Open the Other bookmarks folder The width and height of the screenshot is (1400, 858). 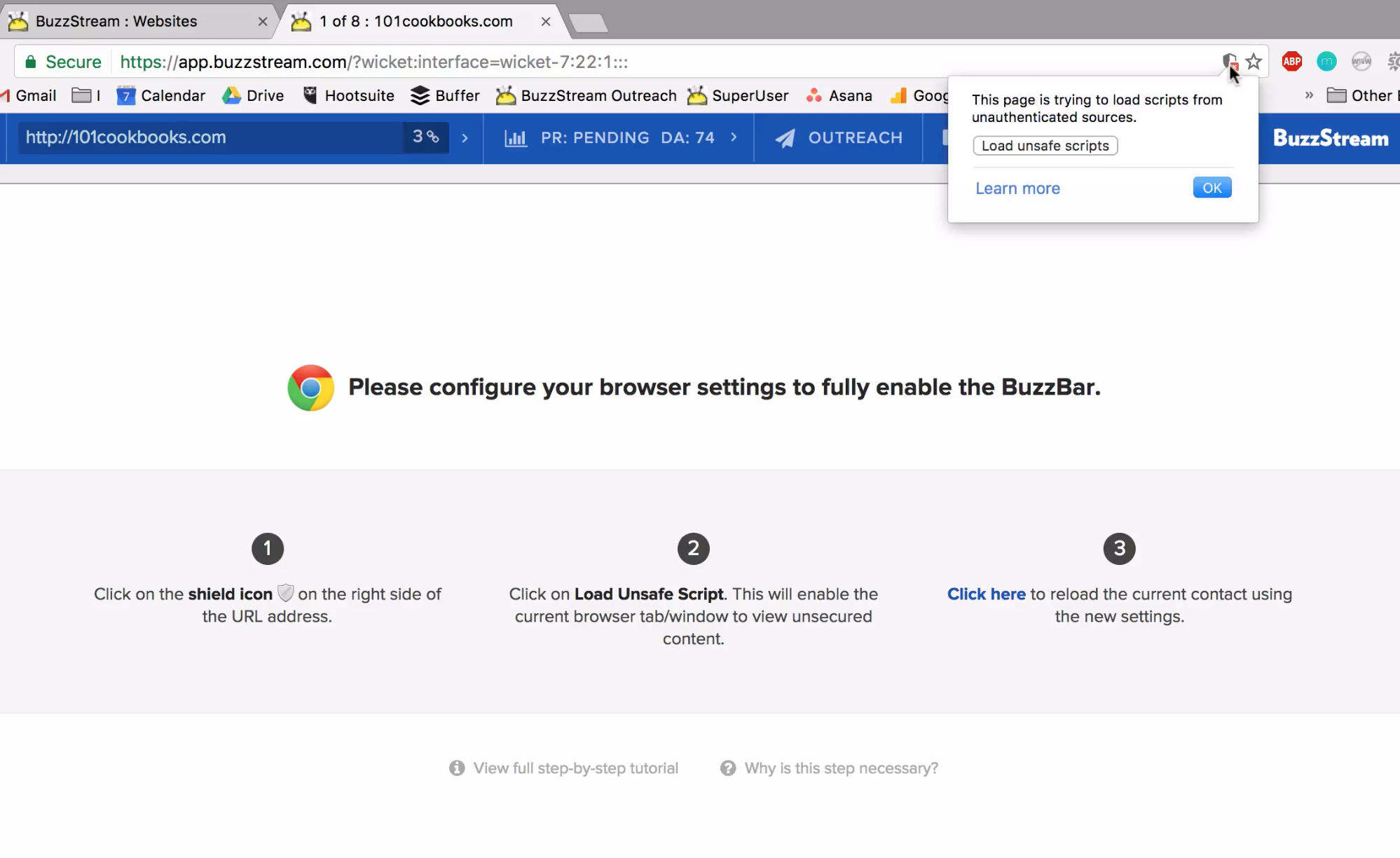click(1362, 95)
